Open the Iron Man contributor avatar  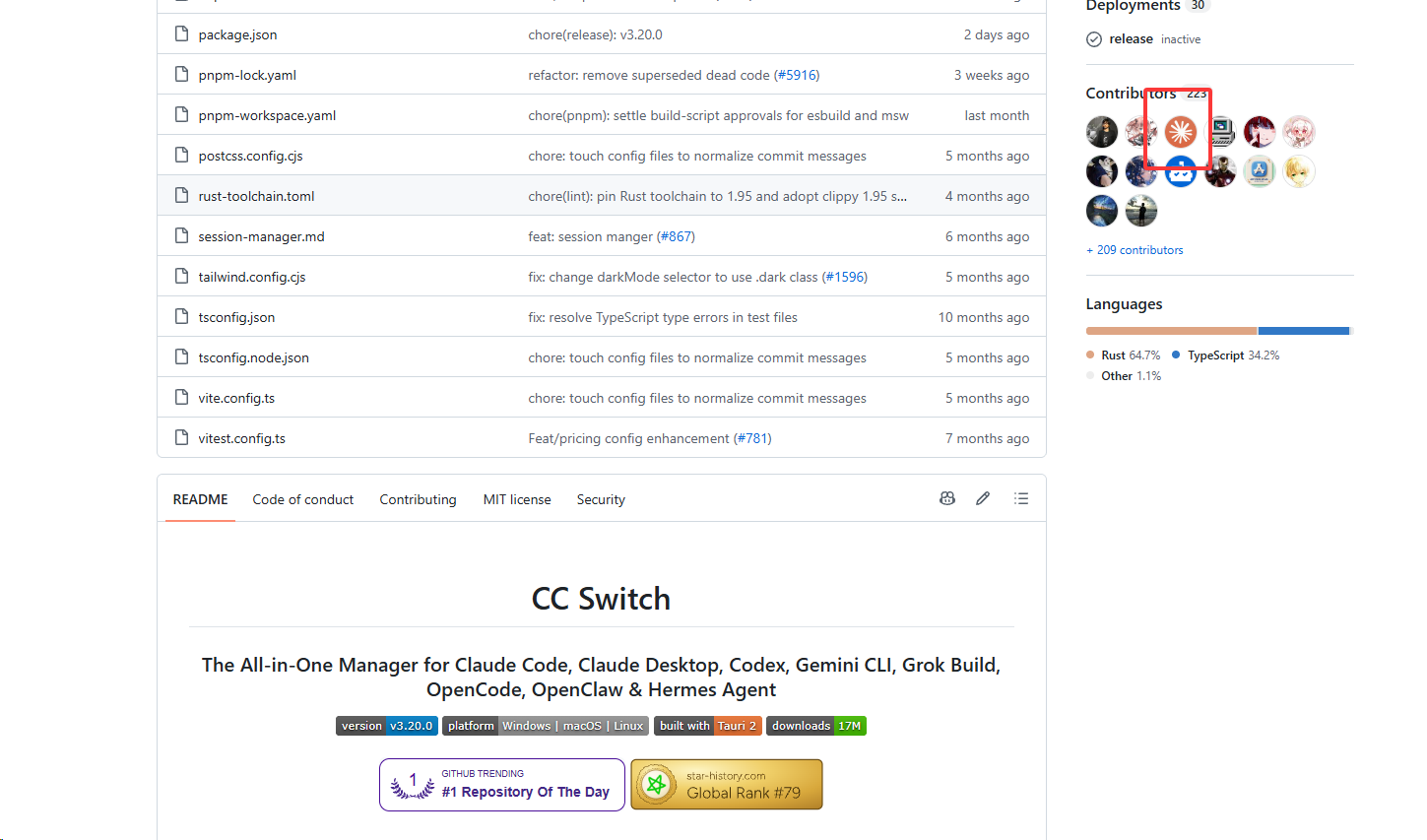click(x=1220, y=171)
